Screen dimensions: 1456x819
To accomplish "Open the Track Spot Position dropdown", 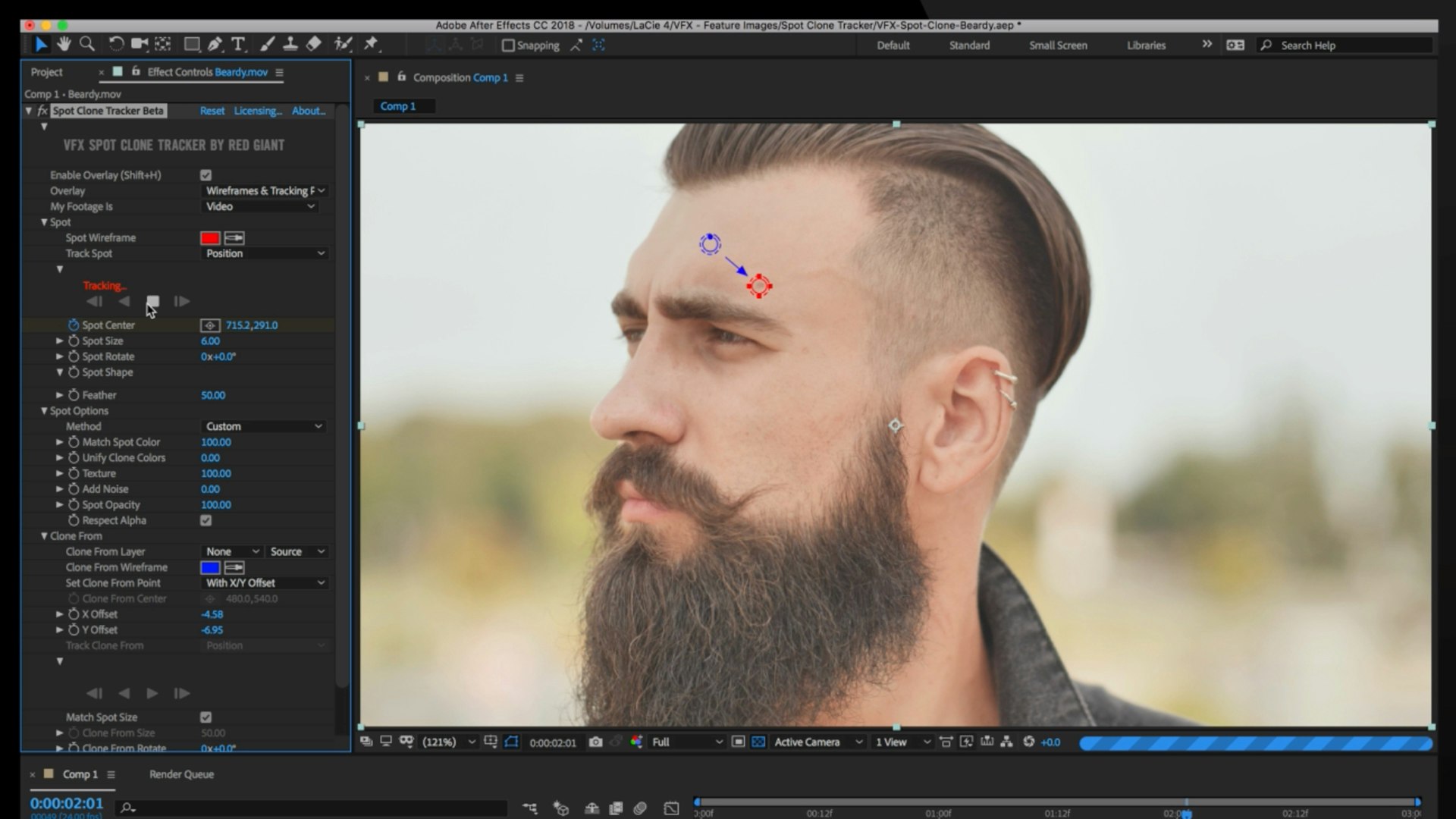I will click(265, 253).
